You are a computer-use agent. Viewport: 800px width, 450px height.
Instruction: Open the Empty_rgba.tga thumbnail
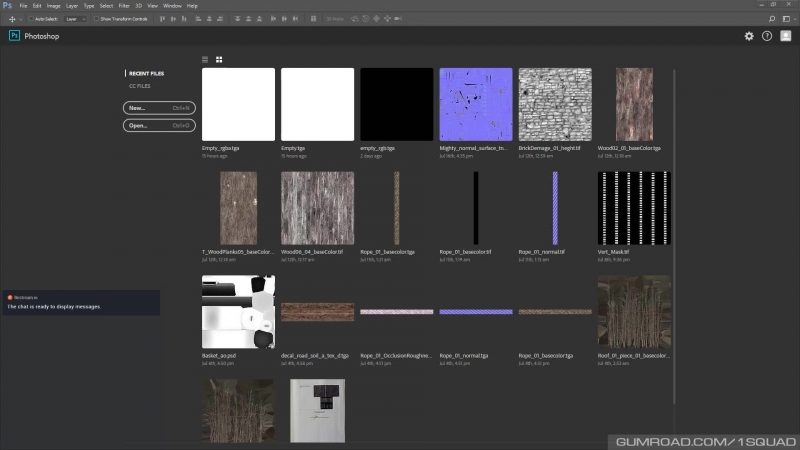click(x=238, y=105)
